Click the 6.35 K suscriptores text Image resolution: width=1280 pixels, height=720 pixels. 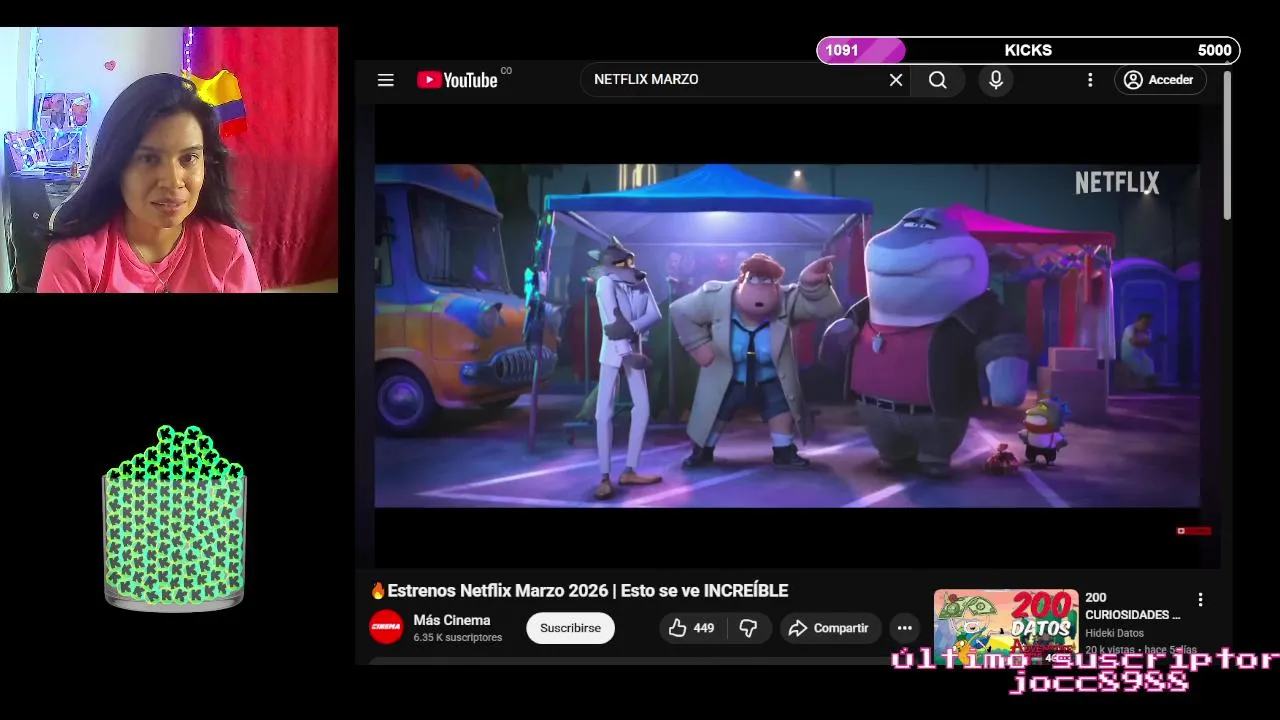pos(458,638)
